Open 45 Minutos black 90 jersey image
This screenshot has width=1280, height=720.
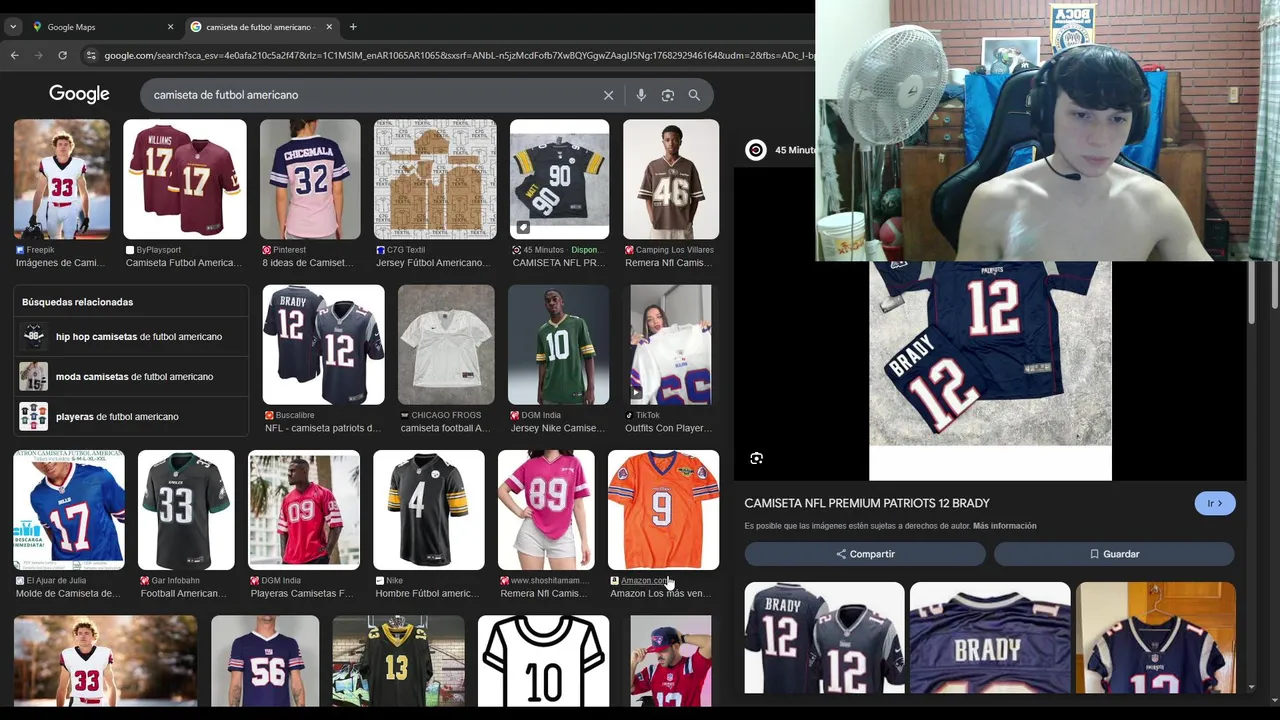559,180
